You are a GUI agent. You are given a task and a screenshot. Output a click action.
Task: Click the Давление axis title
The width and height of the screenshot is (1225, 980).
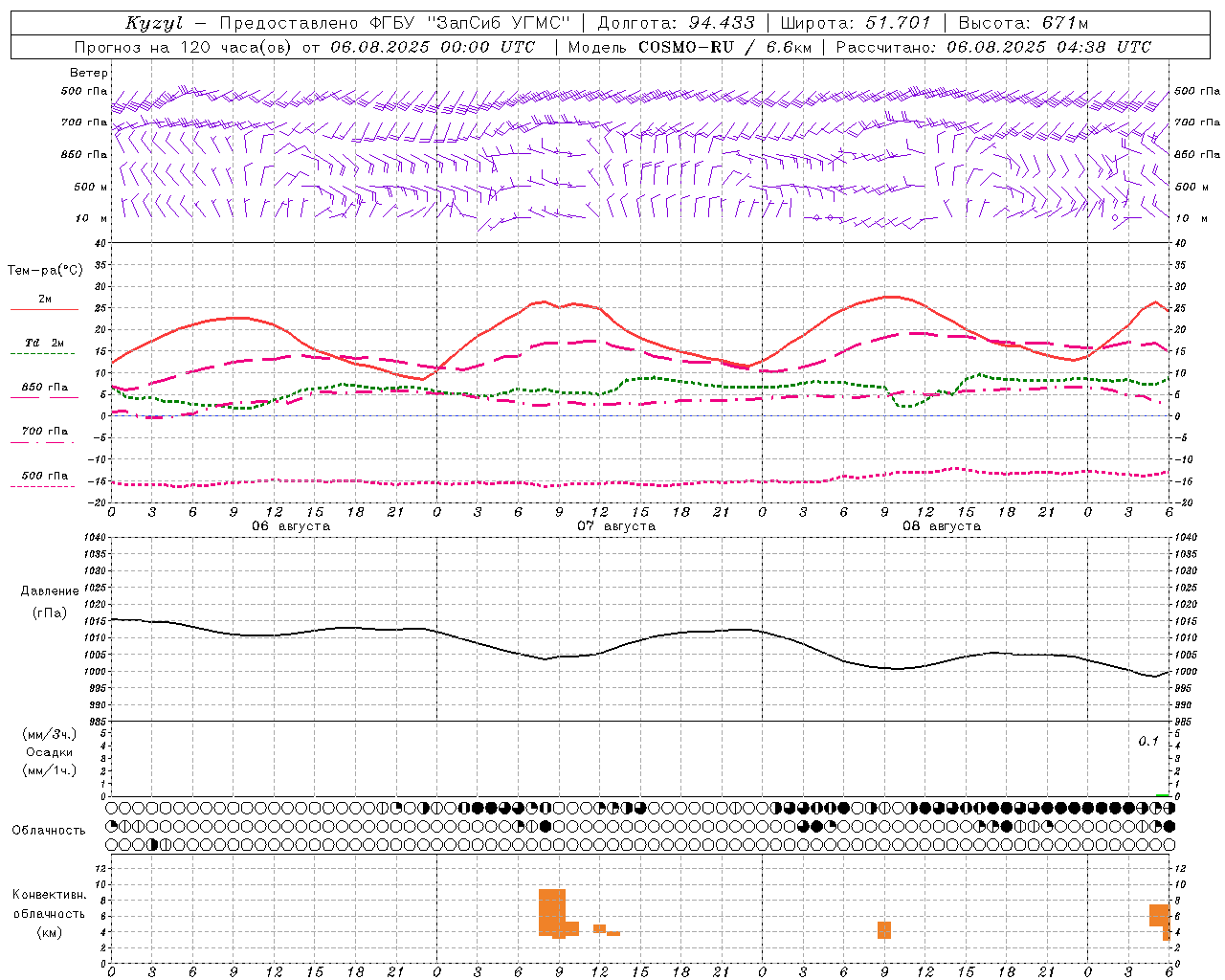click(50, 591)
